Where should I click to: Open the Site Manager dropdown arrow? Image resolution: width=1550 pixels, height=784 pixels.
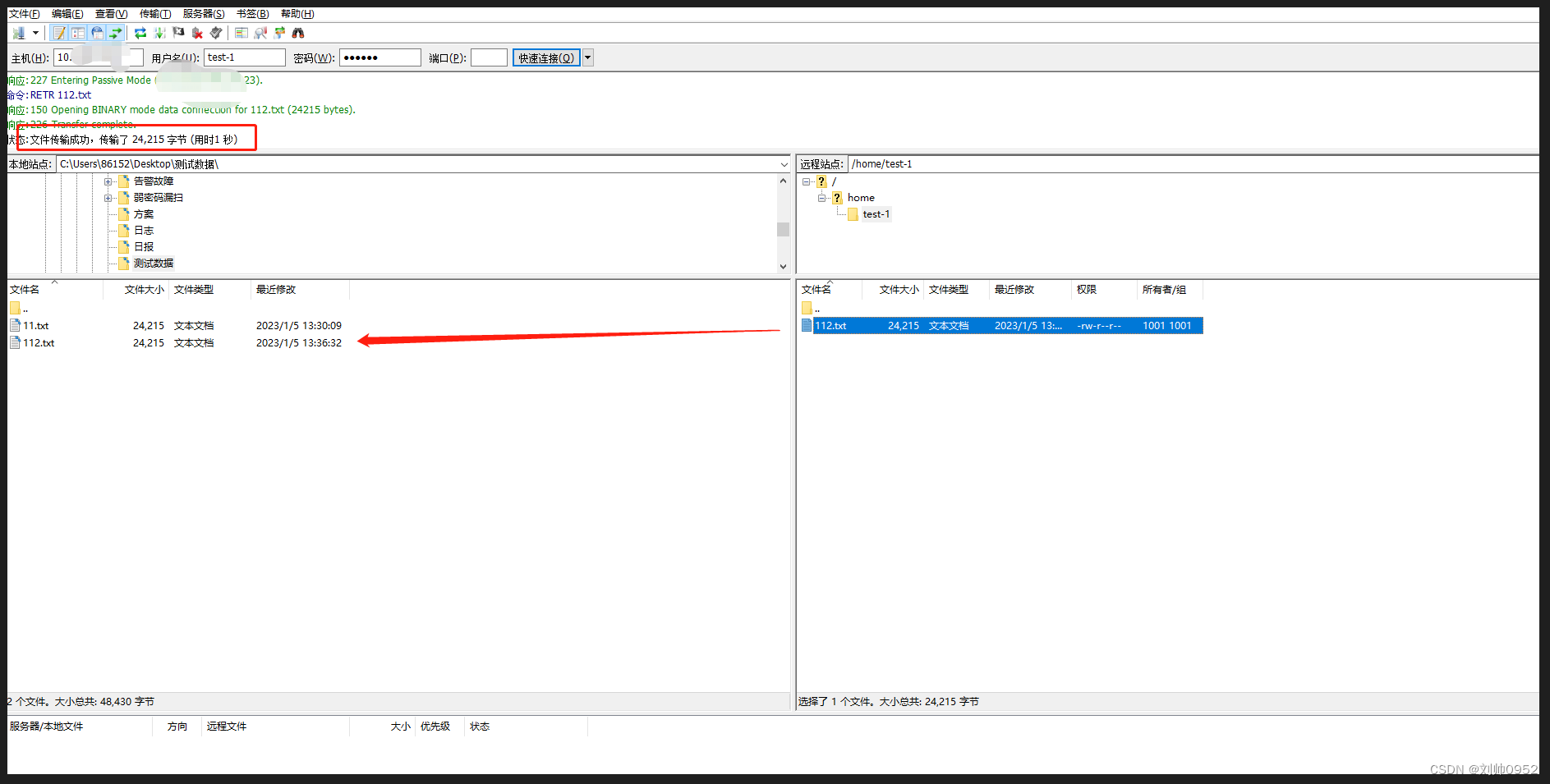click(x=35, y=33)
